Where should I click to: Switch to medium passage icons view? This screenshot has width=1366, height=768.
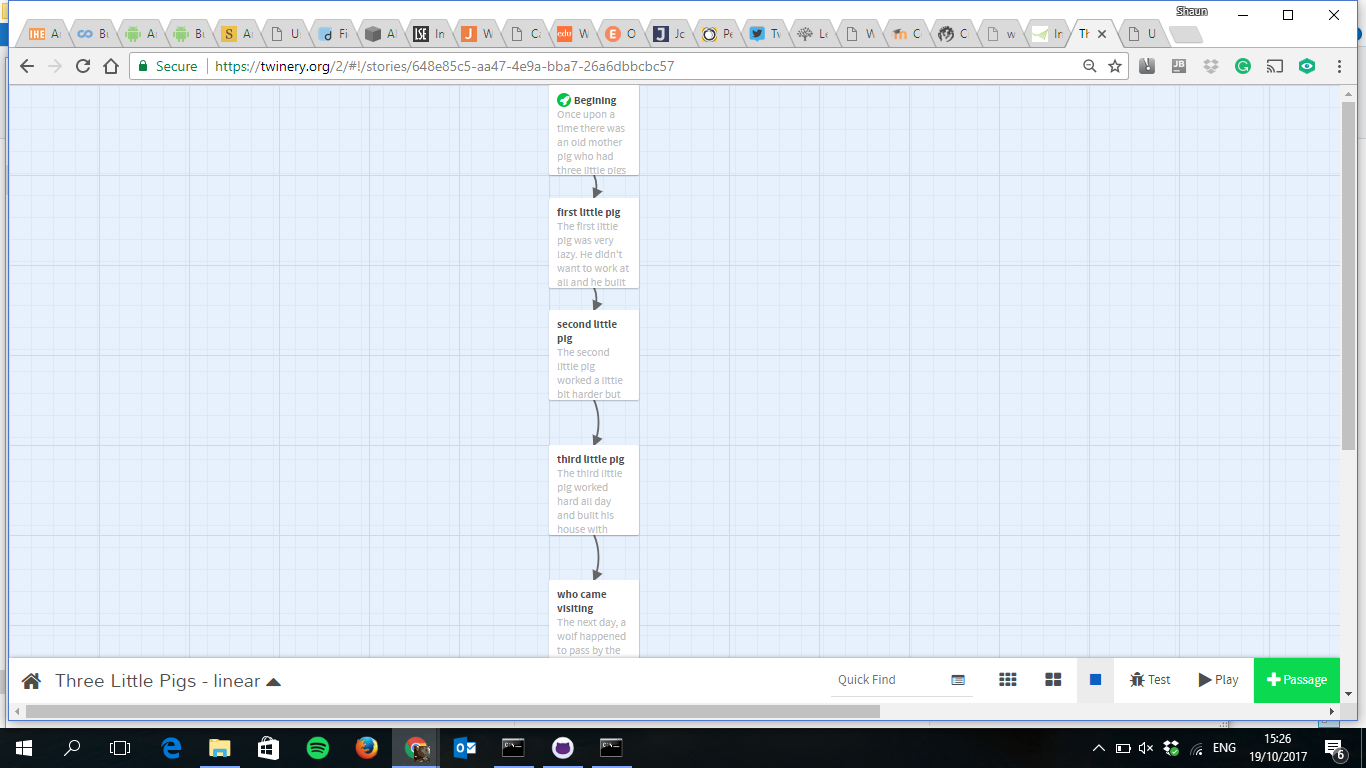point(1052,680)
